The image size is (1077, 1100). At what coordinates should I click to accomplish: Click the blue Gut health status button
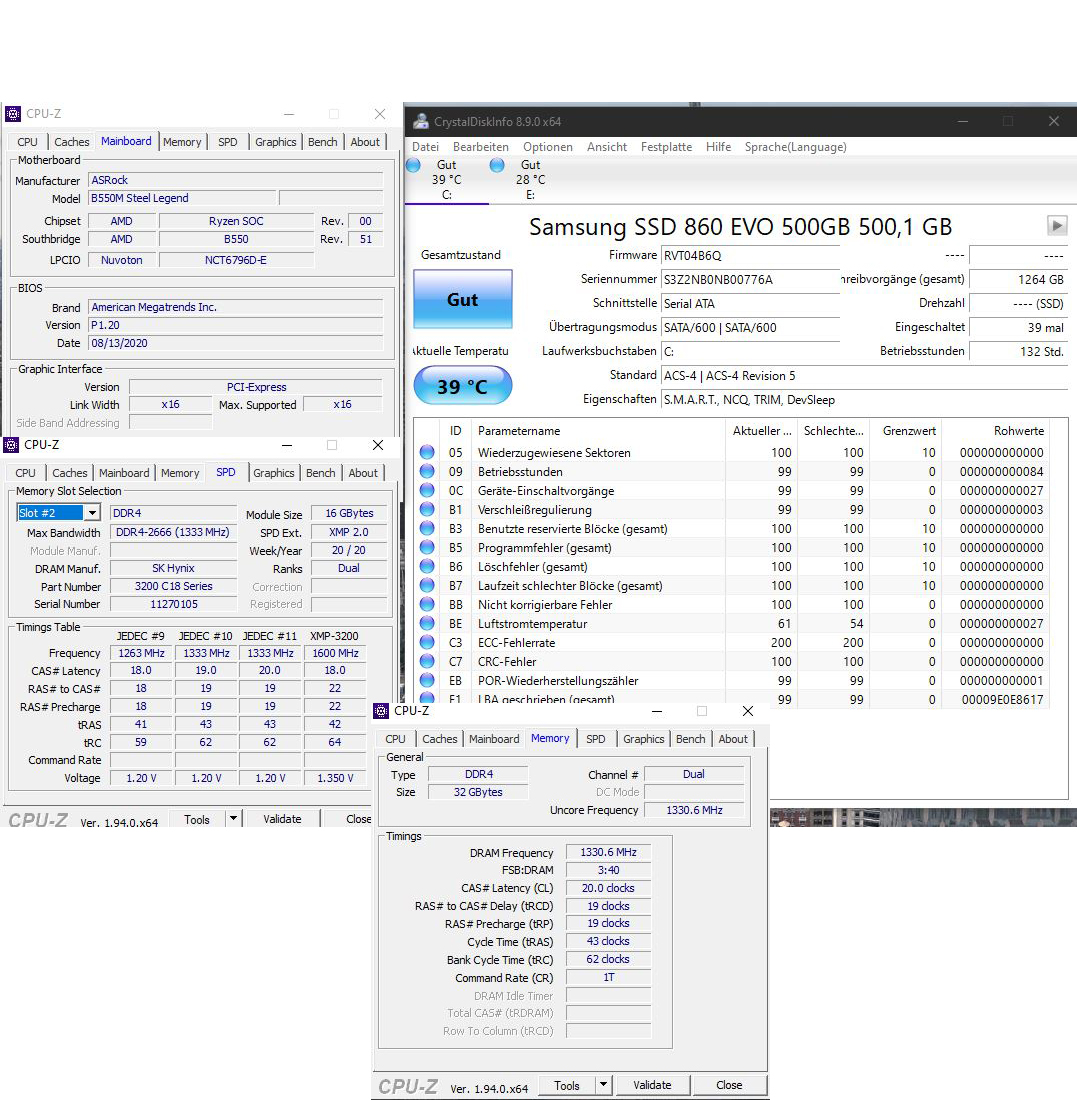point(462,300)
